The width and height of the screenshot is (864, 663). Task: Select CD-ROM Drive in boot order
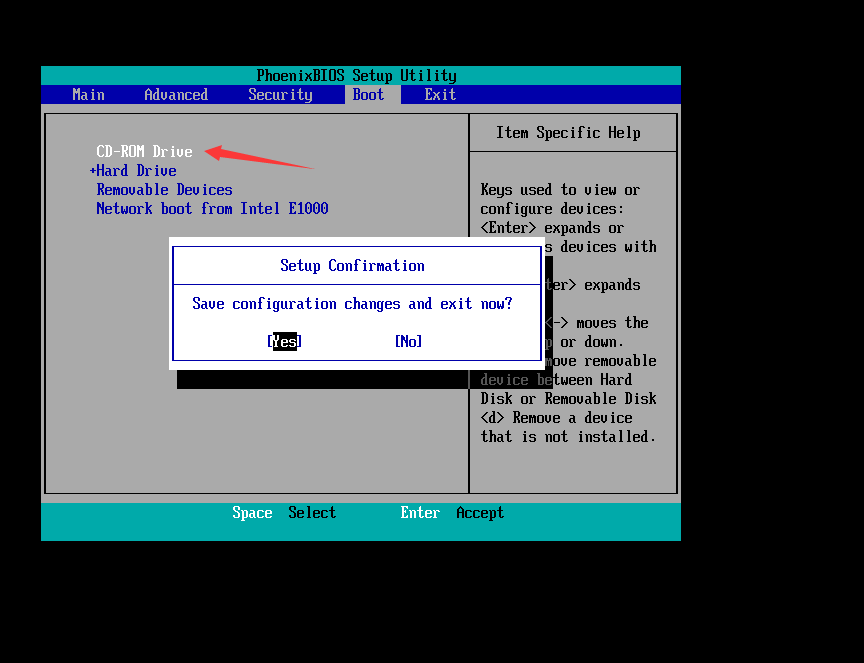[144, 152]
